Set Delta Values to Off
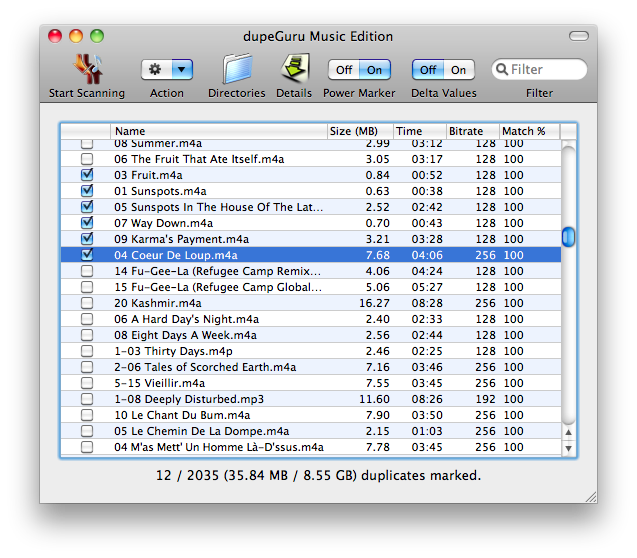Image resolution: width=637 pixels, height=558 pixels. [428, 70]
